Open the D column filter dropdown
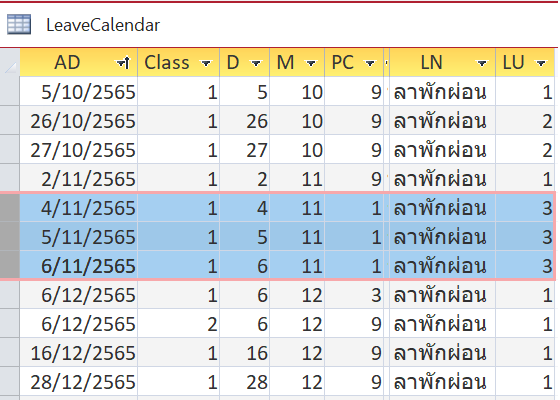Image resolution: width=560 pixels, height=400 pixels. tap(256, 64)
